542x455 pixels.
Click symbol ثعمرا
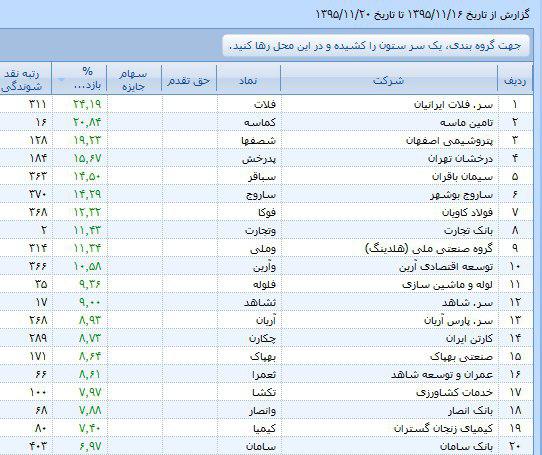264,374
